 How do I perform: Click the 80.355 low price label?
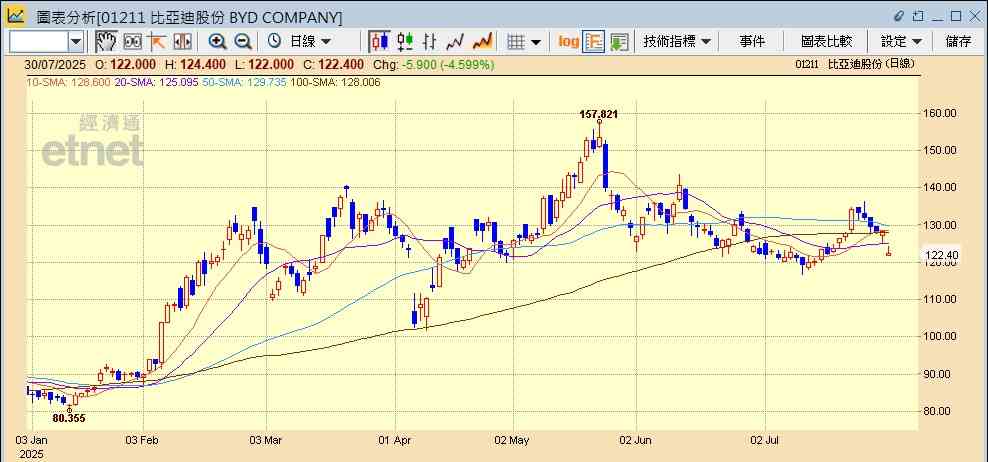pos(69,418)
